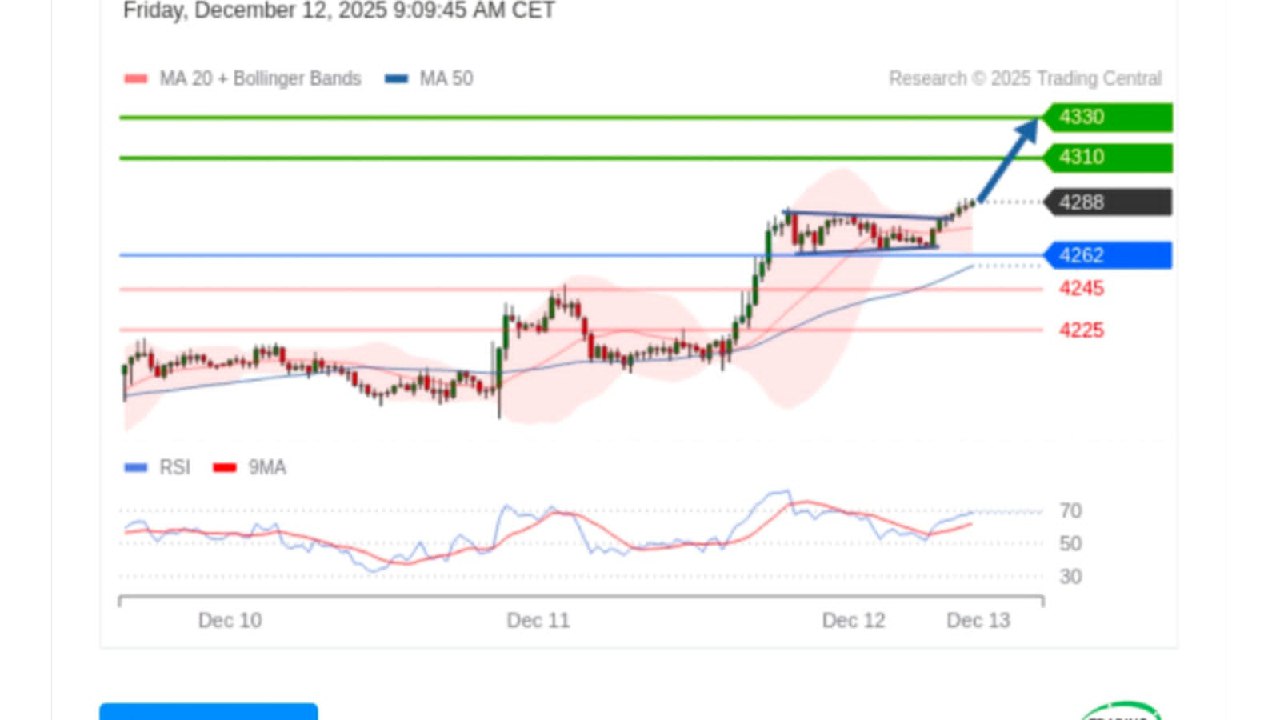Click the red 4225 support label
Image resolution: width=1280 pixels, height=720 pixels.
[1082, 330]
